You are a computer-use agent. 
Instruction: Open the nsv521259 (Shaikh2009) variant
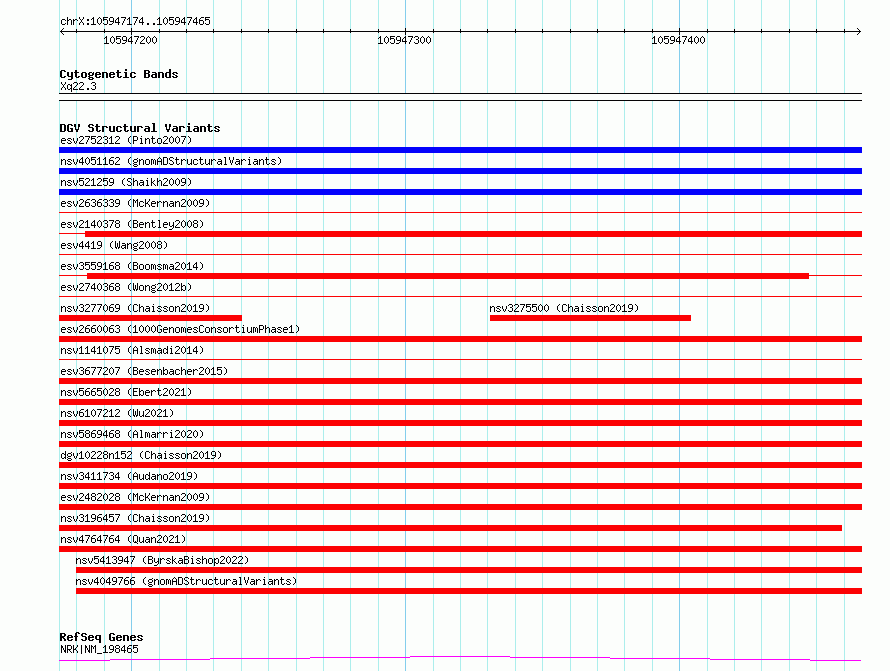tap(126, 182)
